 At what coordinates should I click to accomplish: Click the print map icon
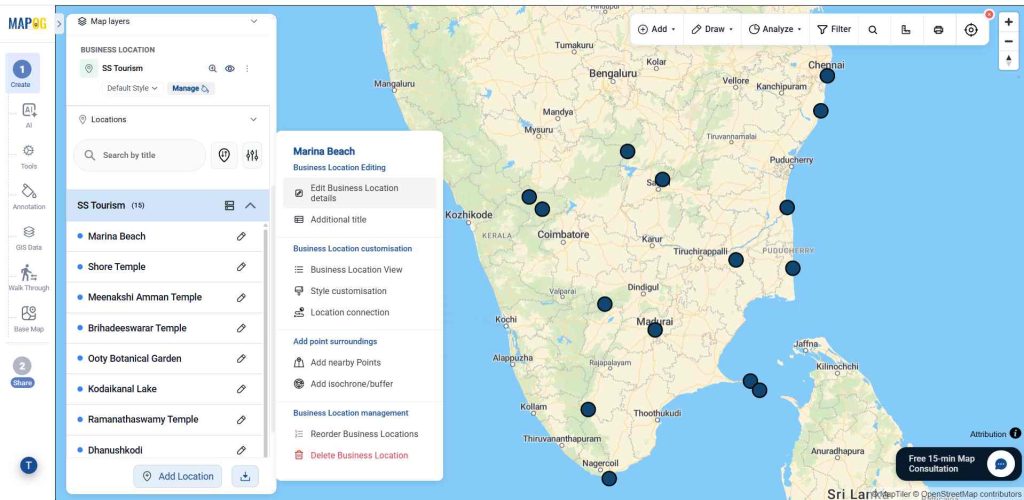938,29
